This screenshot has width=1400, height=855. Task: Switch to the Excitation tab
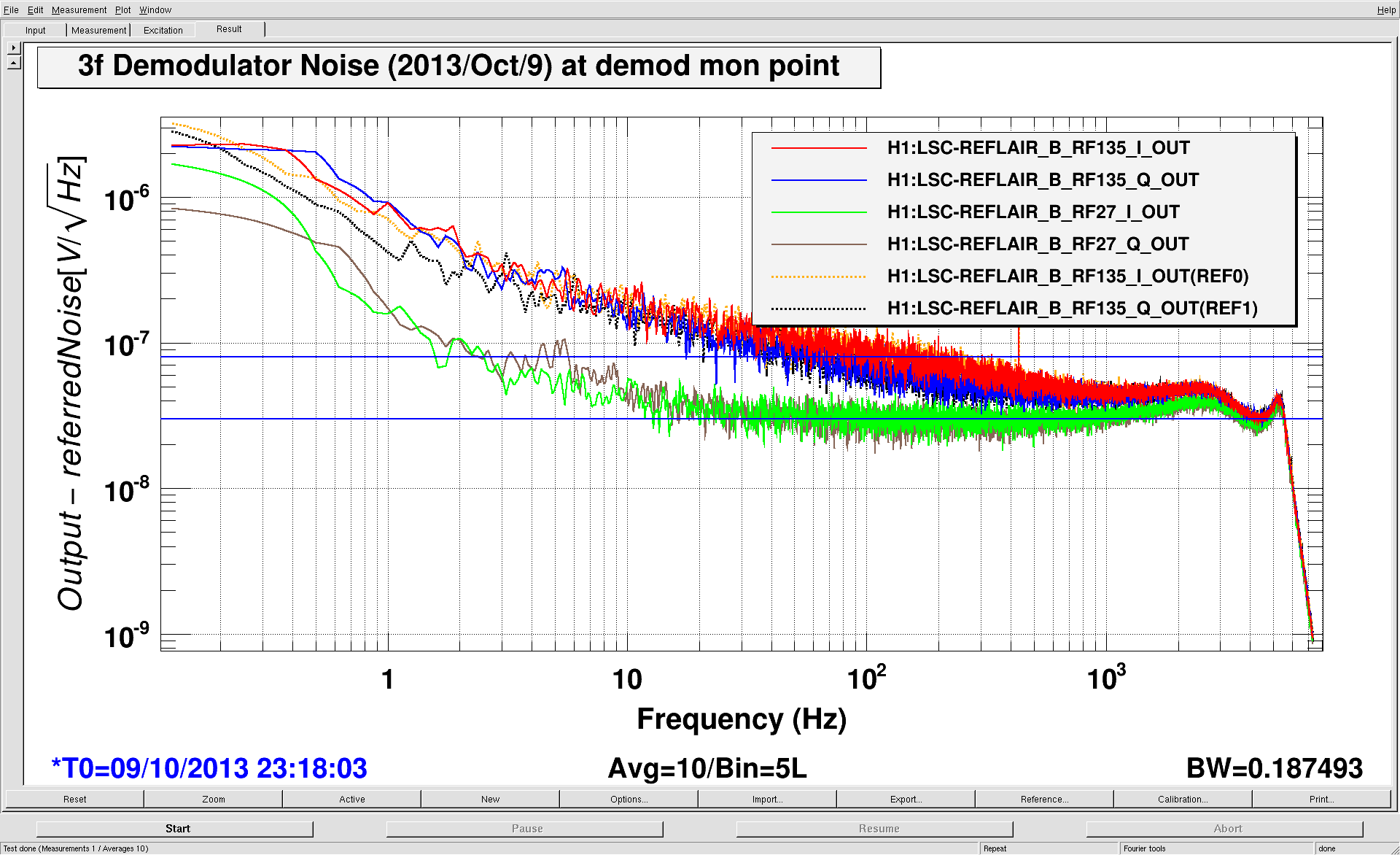click(x=163, y=30)
